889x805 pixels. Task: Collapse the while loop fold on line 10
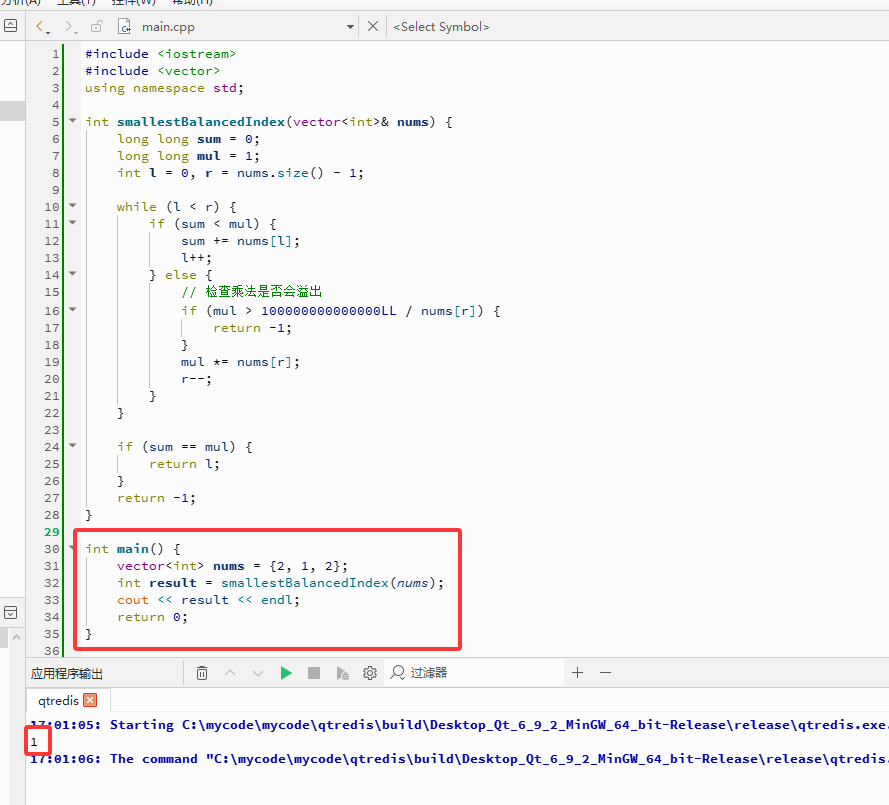point(73,205)
